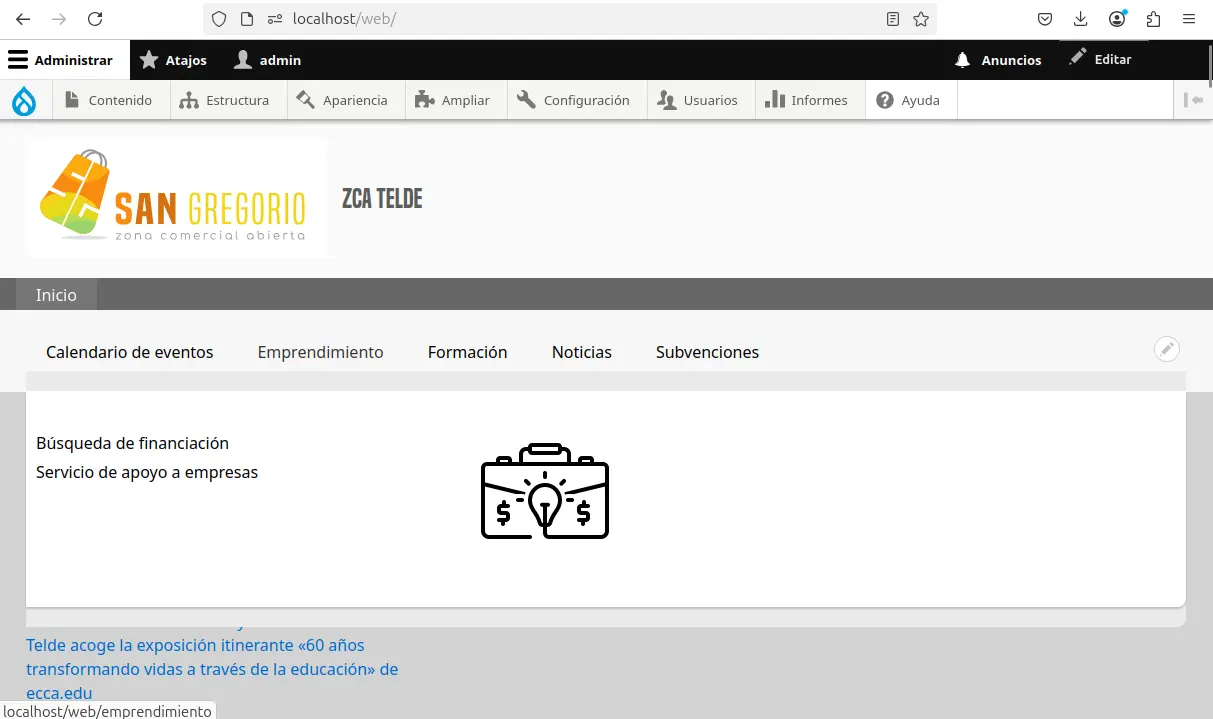Open the contextual edit pencil dropdown

1167,349
